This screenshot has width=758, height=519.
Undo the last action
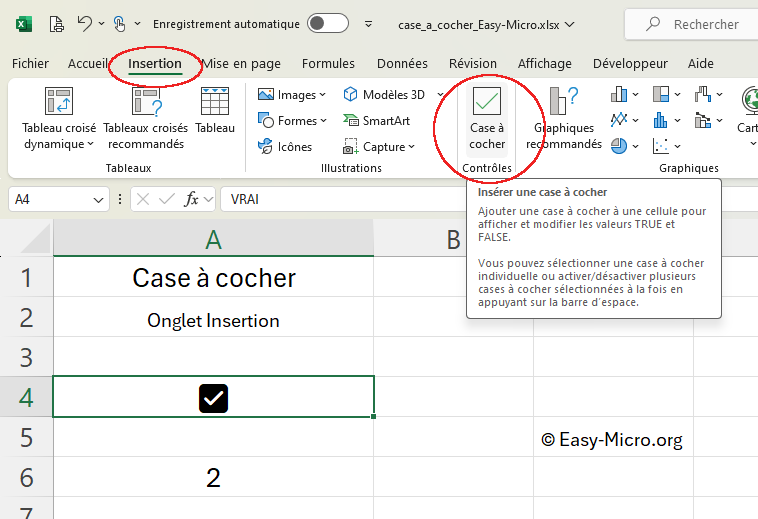coord(85,23)
